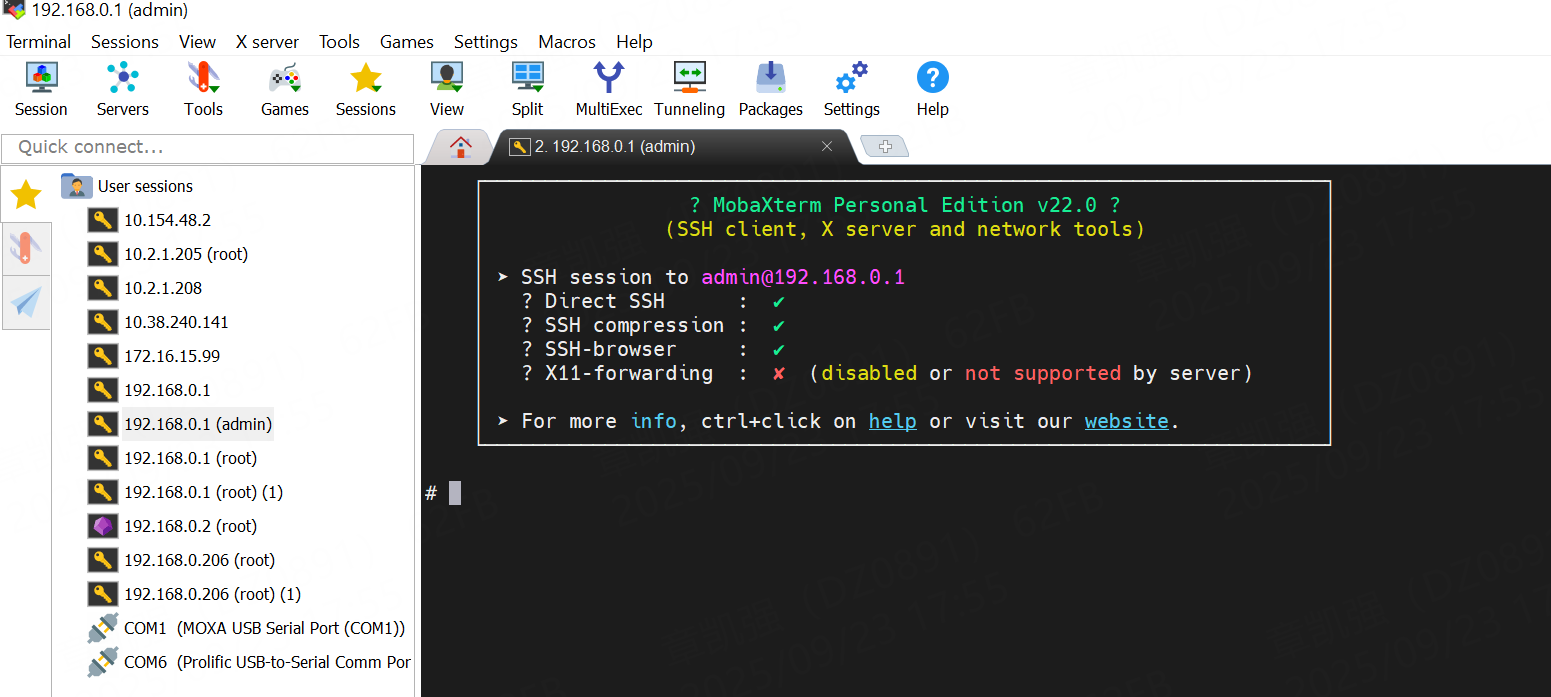The height and width of the screenshot is (697, 1551).
Task: Select the 192.168.0.1 (root) session
Action: pos(190,458)
